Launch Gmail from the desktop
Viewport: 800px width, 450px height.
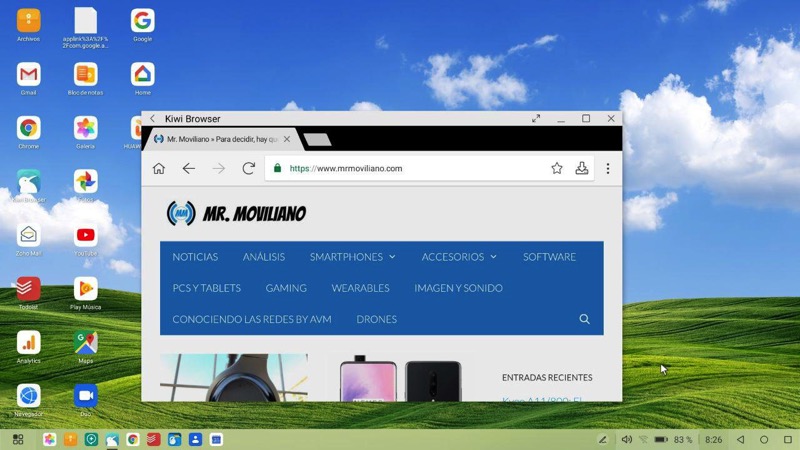pyautogui.click(x=29, y=75)
